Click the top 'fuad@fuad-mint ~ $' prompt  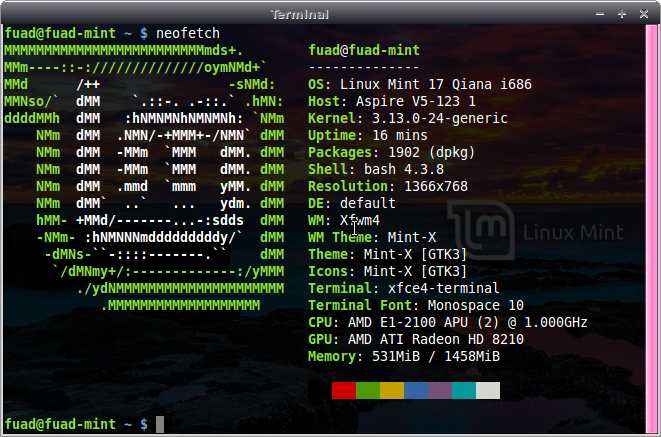[x=76, y=33]
